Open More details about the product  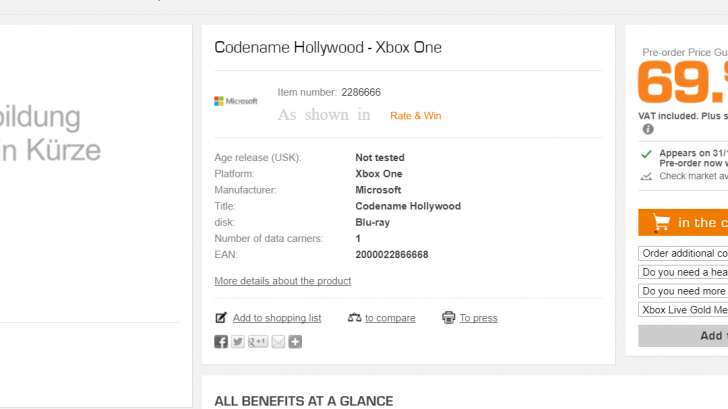(x=283, y=281)
